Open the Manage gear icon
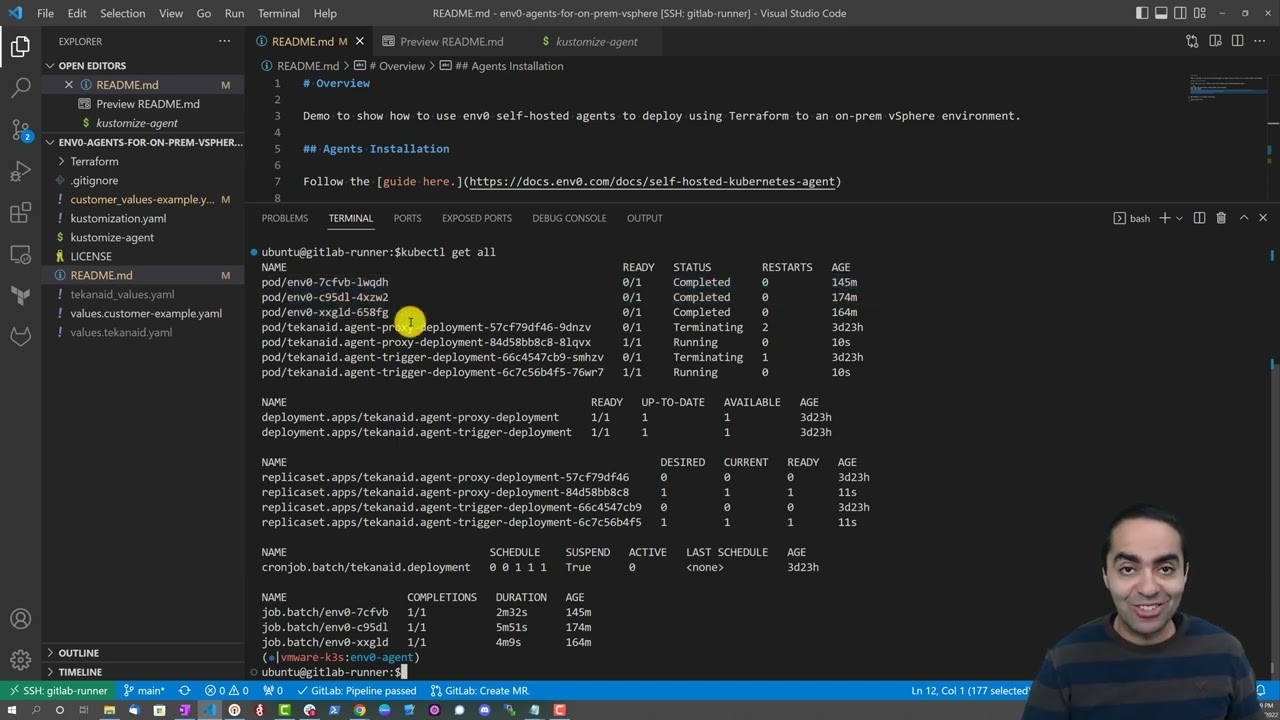Image resolution: width=1280 pixels, height=720 pixels. coord(20,660)
